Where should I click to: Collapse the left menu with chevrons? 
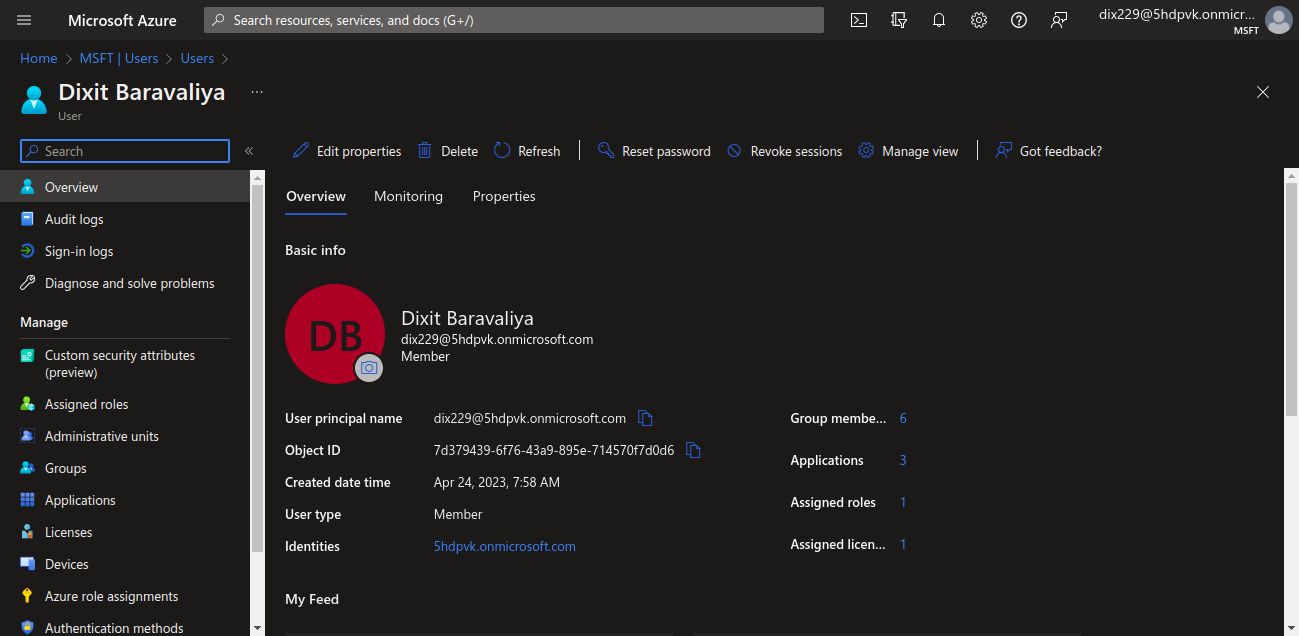pyautogui.click(x=249, y=151)
